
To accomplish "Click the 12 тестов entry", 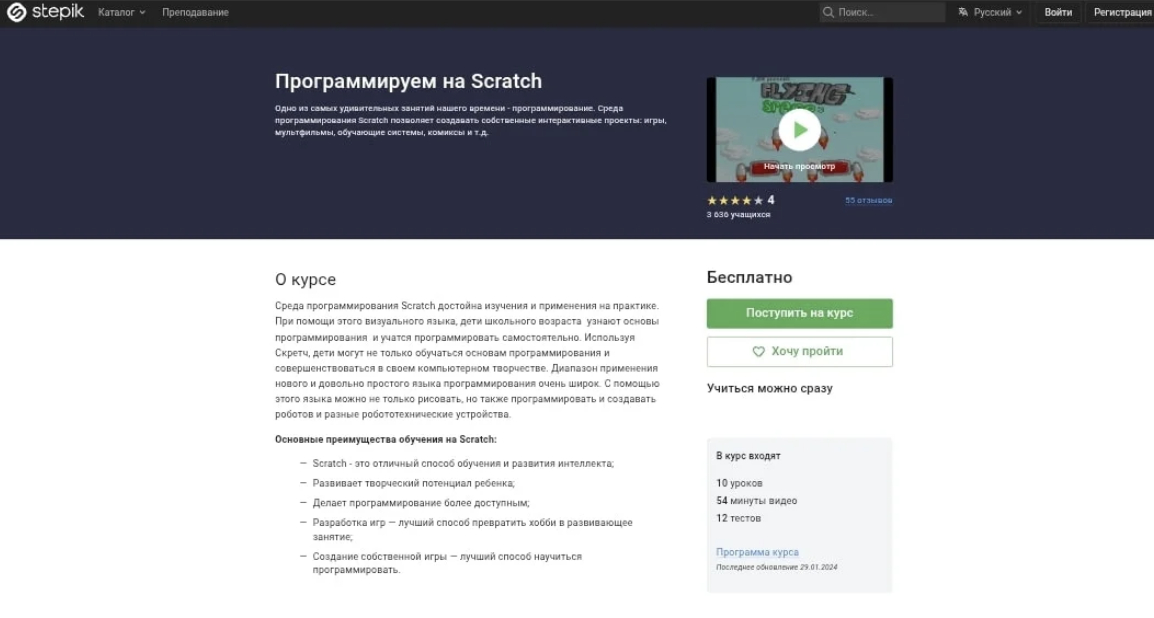I will pos(738,519).
